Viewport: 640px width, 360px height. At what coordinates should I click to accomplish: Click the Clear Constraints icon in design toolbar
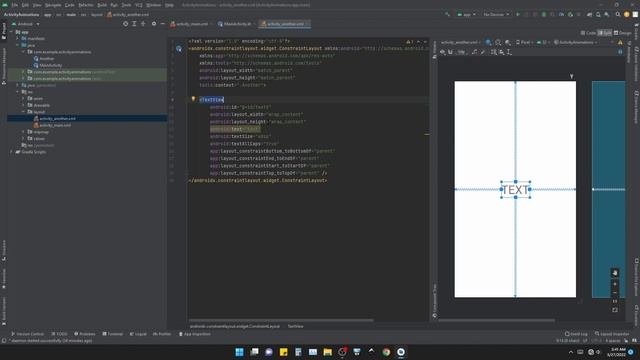click(x=474, y=52)
